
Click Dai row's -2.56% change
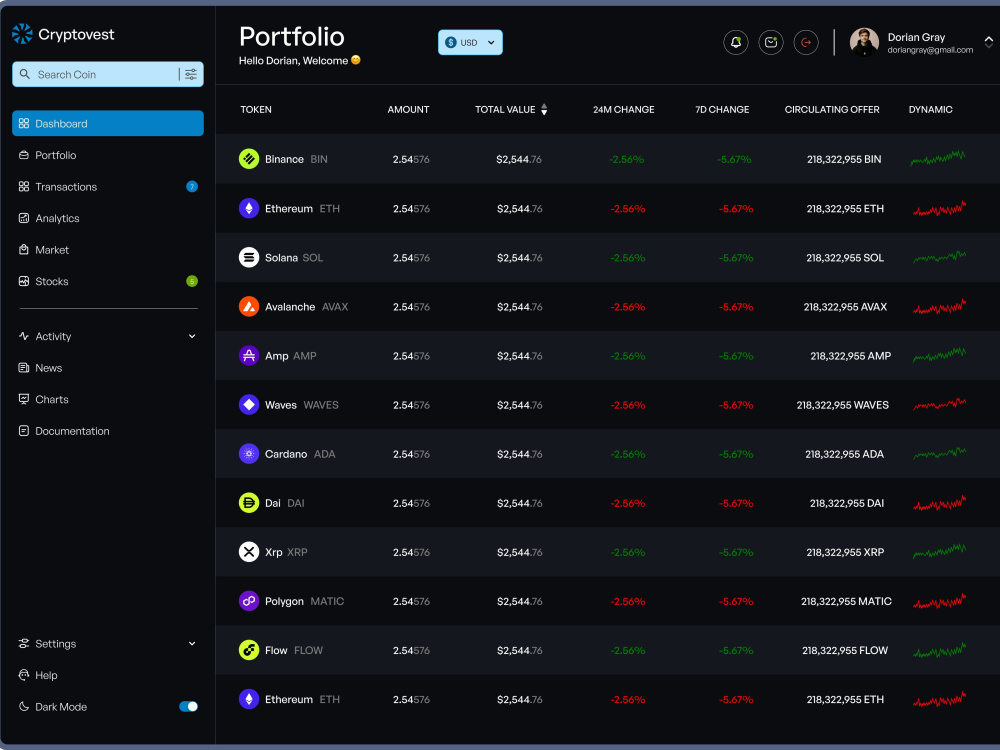[x=628, y=503]
